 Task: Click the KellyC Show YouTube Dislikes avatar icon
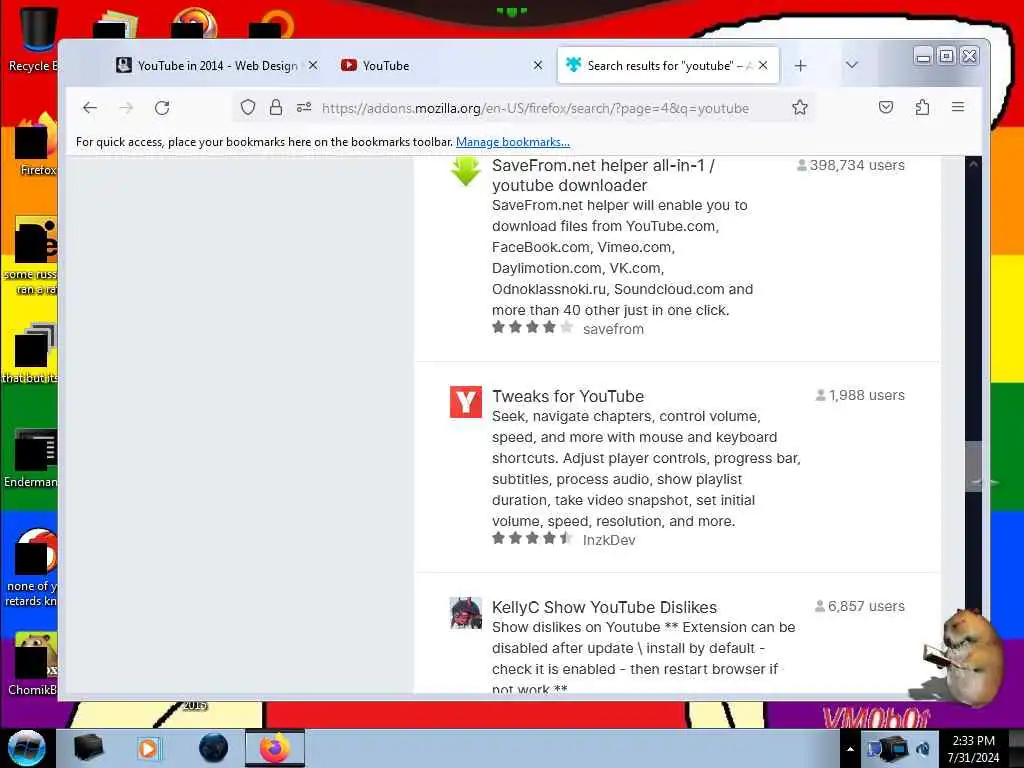click(x=466, y=613)
